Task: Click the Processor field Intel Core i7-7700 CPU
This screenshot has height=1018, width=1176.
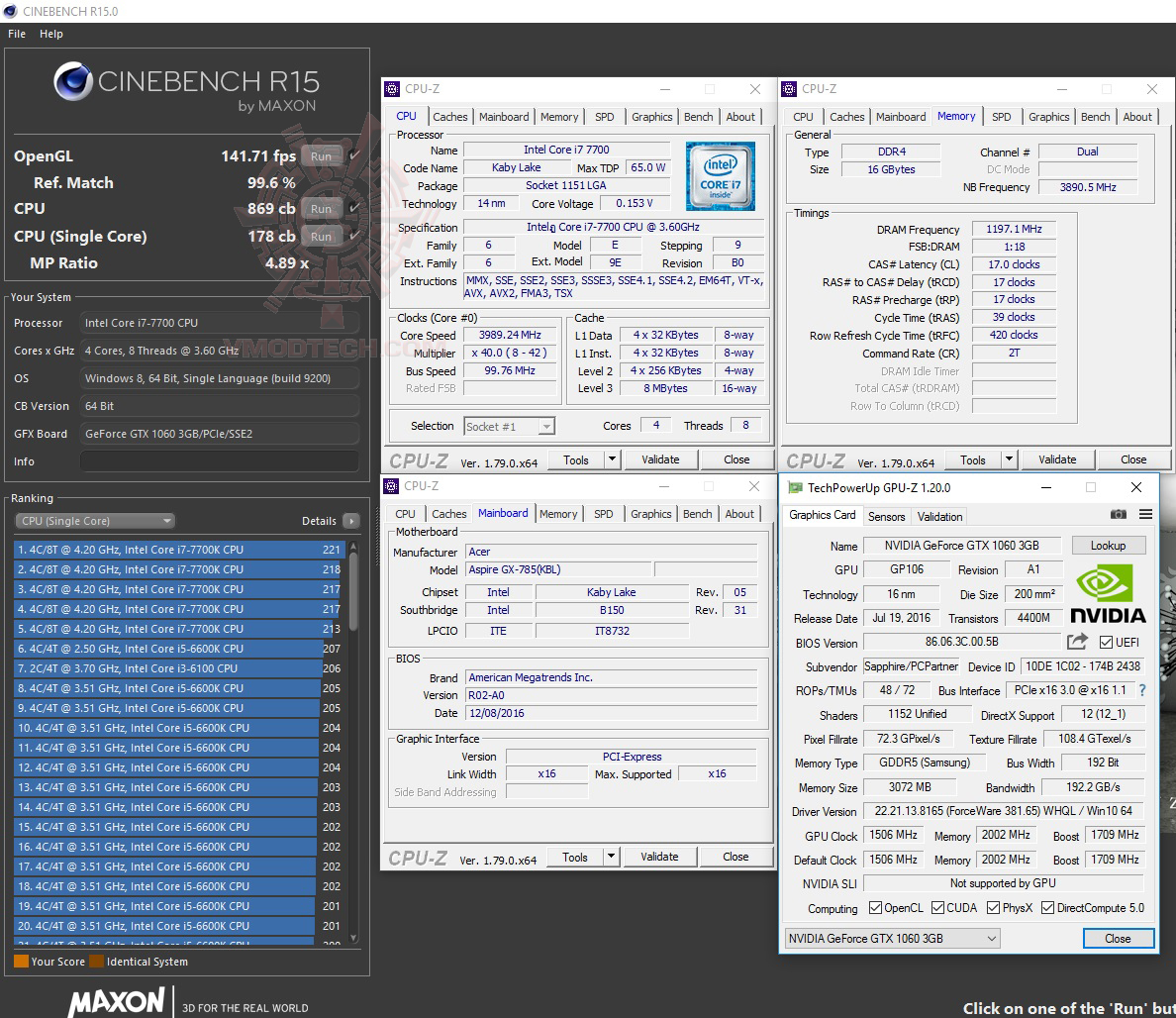Action: (x=219, y=323)
